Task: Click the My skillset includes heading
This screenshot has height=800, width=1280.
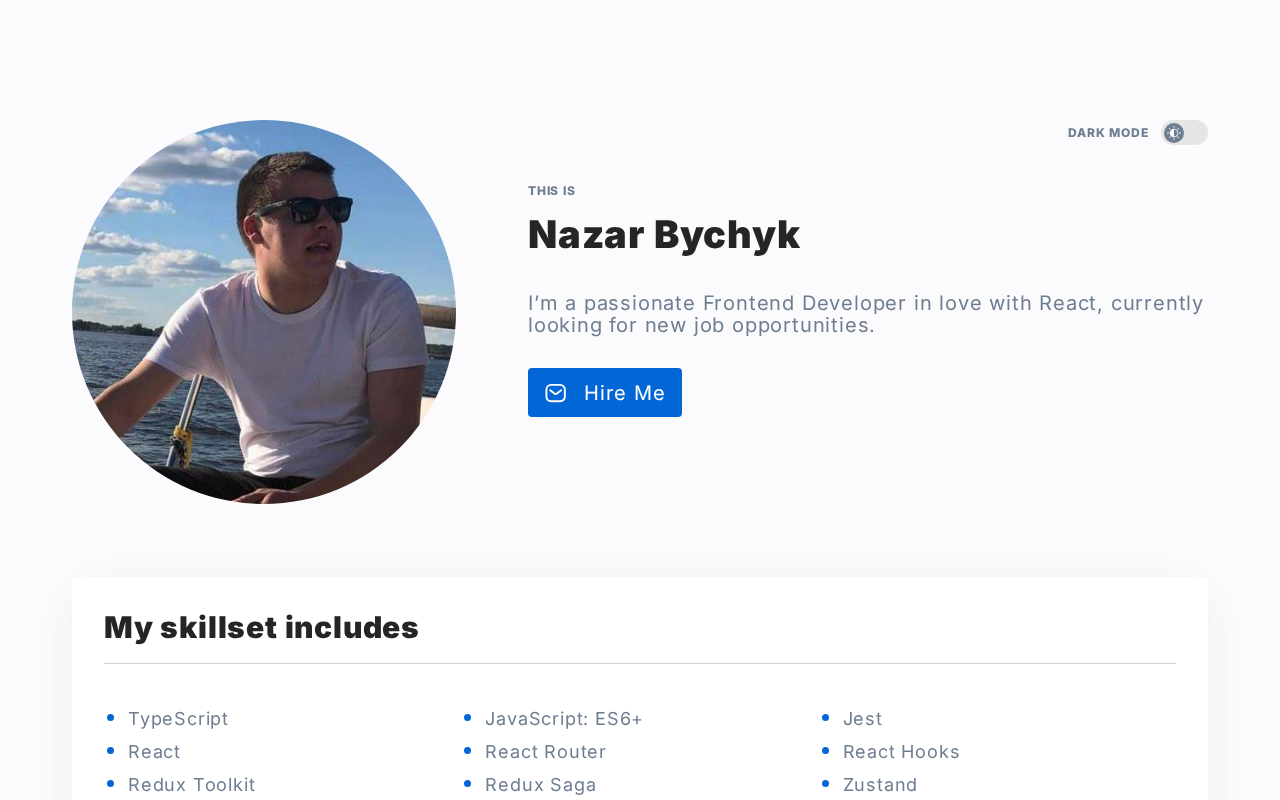Action: pyautogui.click(x=261, y=627)
